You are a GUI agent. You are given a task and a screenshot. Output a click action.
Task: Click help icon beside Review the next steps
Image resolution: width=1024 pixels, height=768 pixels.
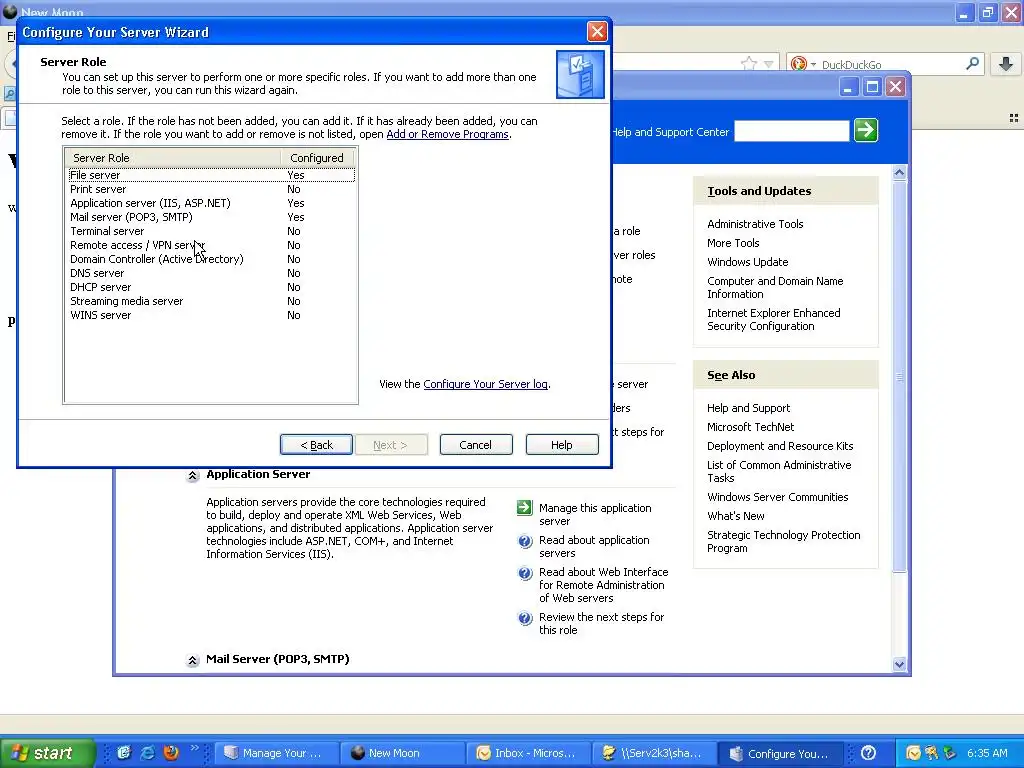click(524, 618)
